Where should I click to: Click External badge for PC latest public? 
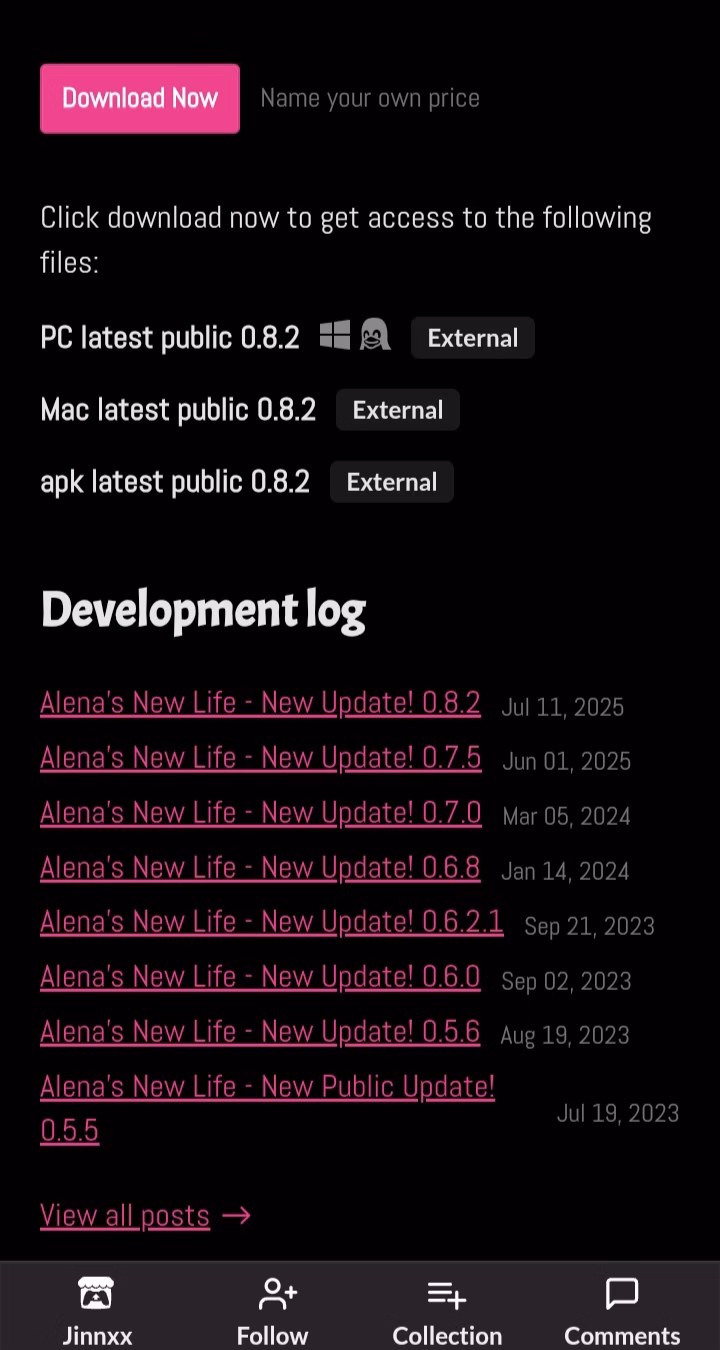tap(472, 338)
